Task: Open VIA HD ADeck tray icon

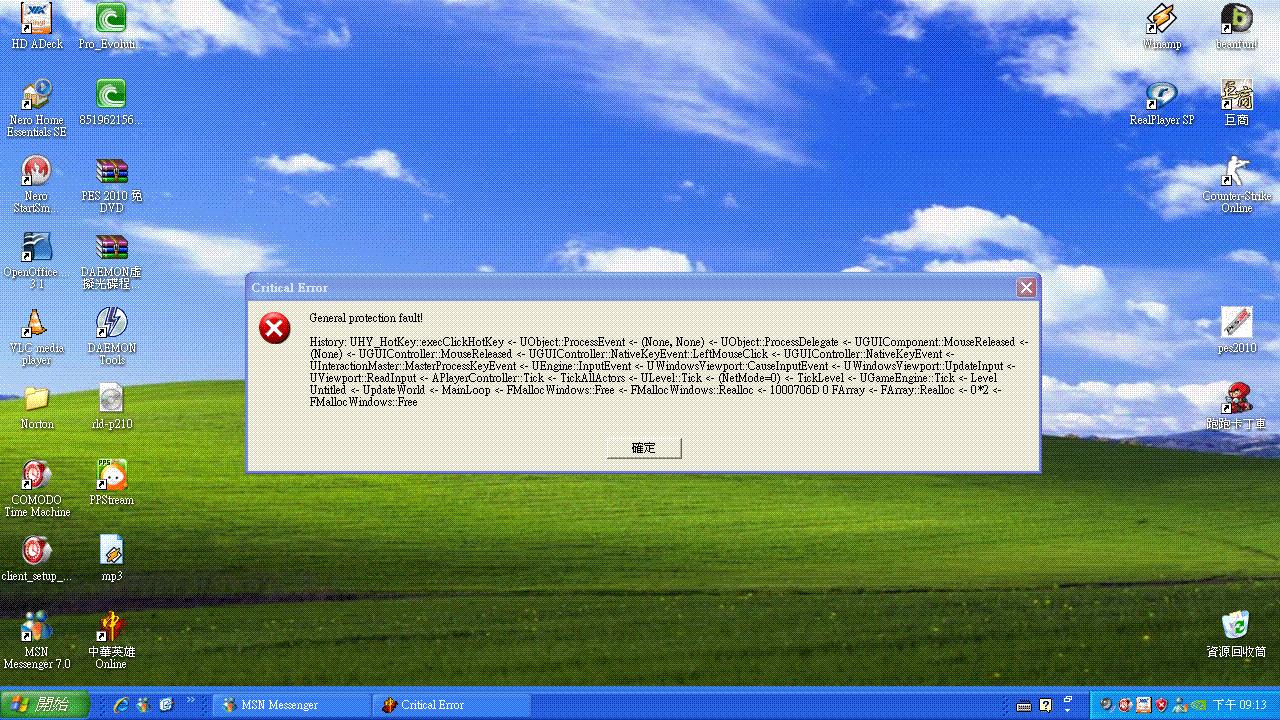Action: (x=1143, y=705)
